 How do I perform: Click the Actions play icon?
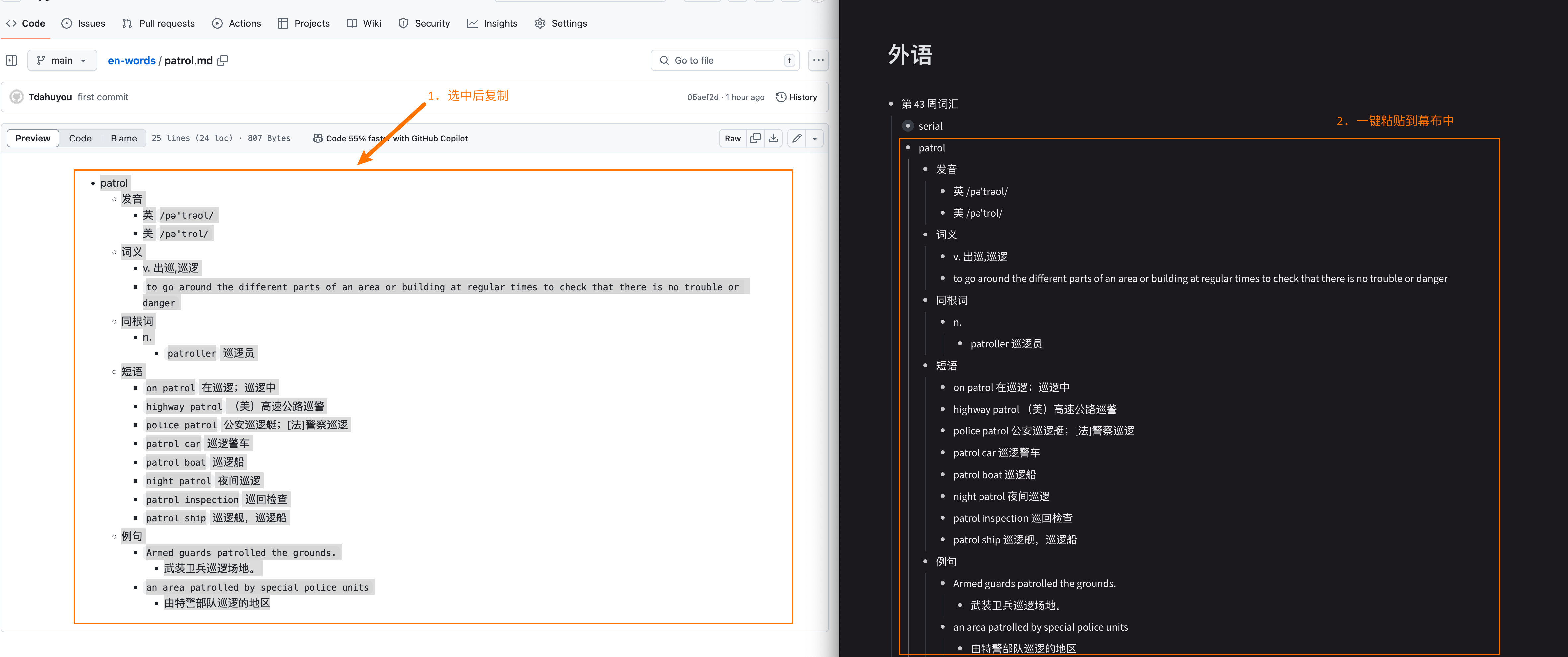coord(217,23)
